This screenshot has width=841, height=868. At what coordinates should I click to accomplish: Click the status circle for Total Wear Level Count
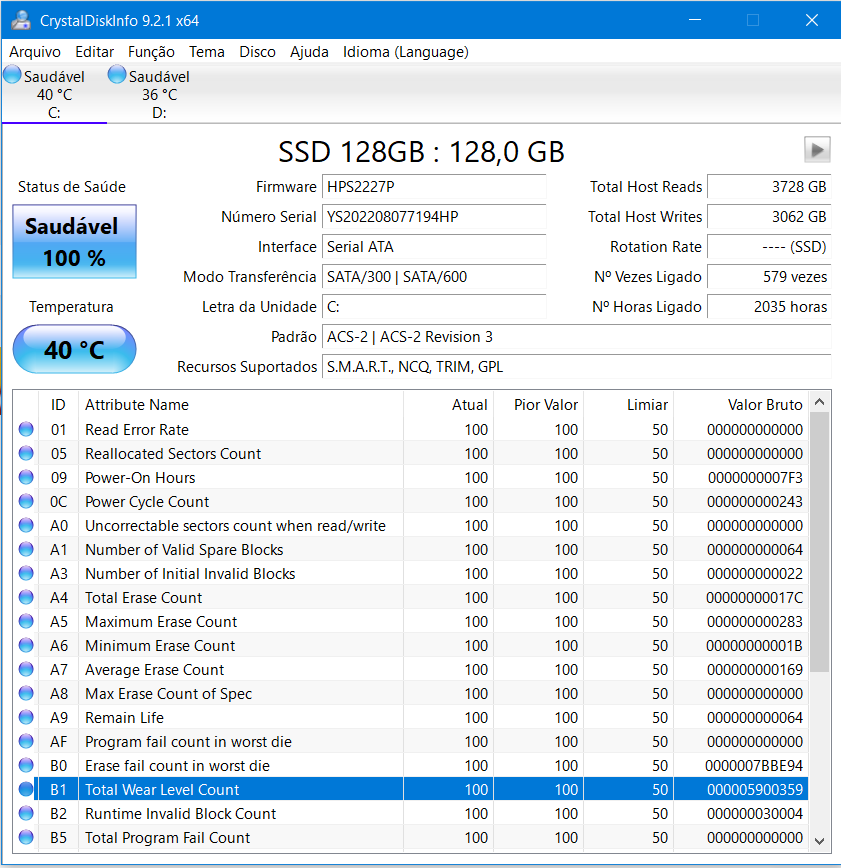click(26, 789)
